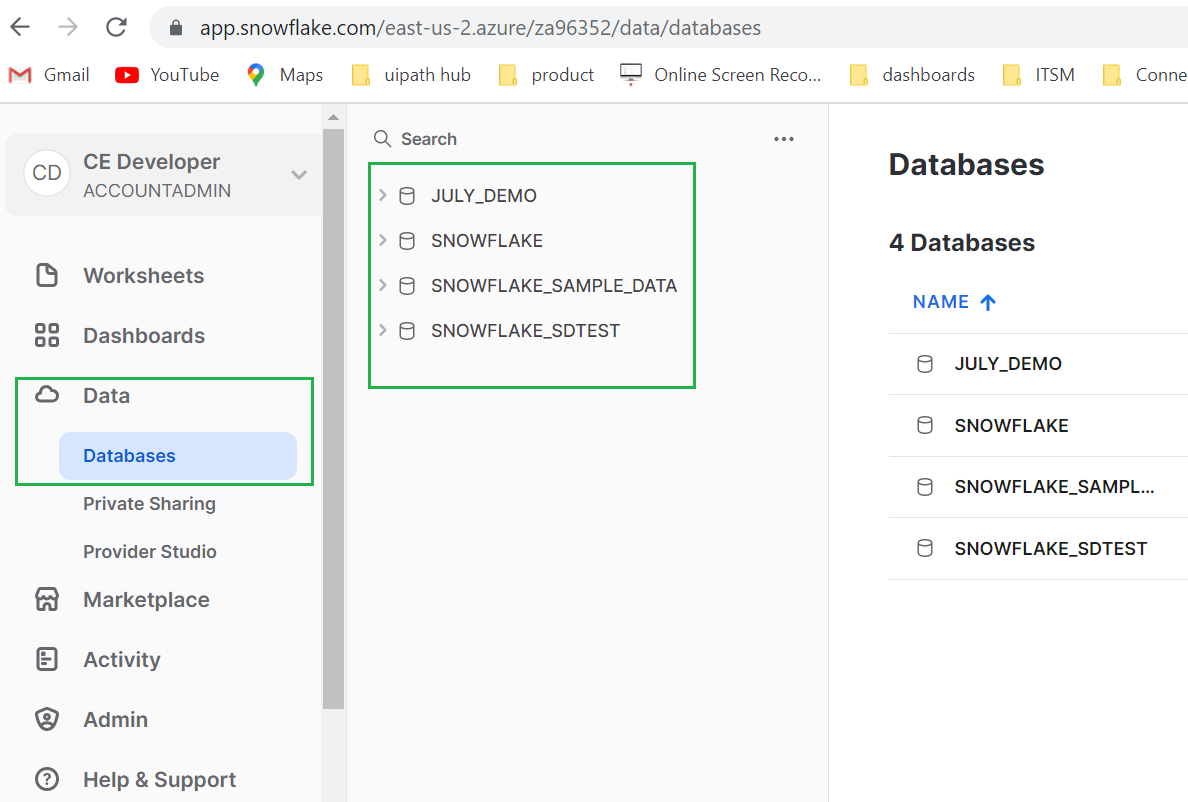This screenshot has width=1188, height=802.
Task: Open Marketplace in the sidebar
Action: click(146, 600)
